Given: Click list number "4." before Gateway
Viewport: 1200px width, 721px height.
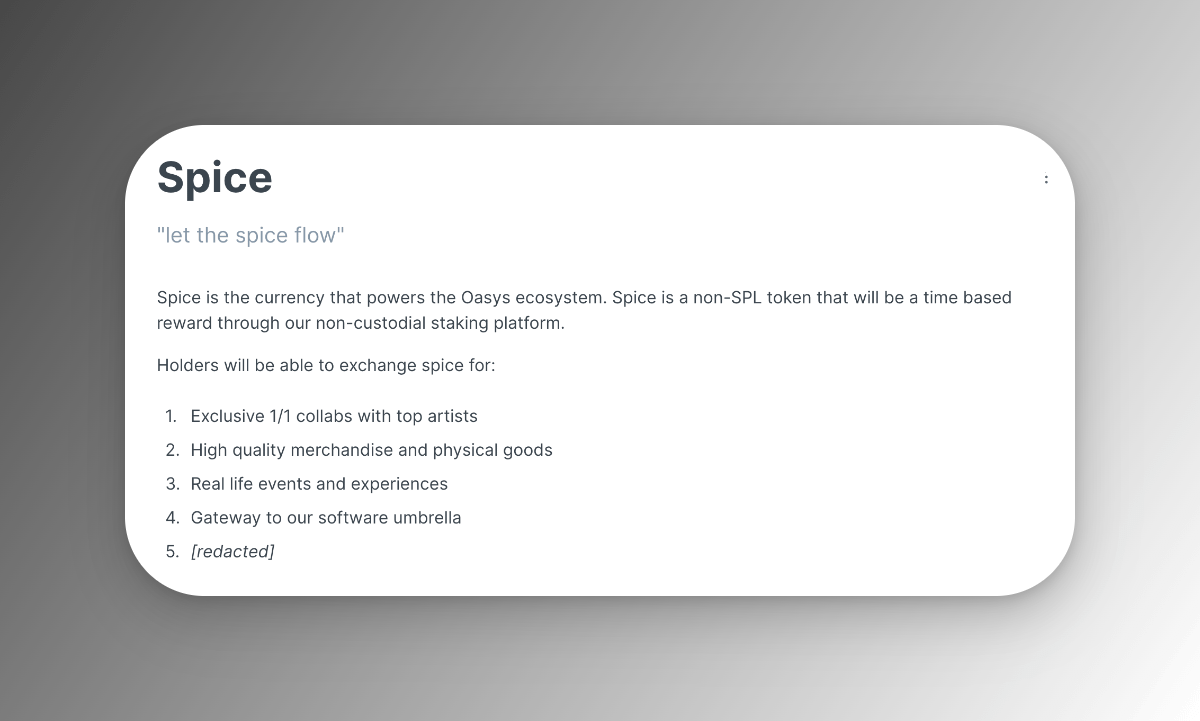Looking at the screenshot, I should click(172, 518).
